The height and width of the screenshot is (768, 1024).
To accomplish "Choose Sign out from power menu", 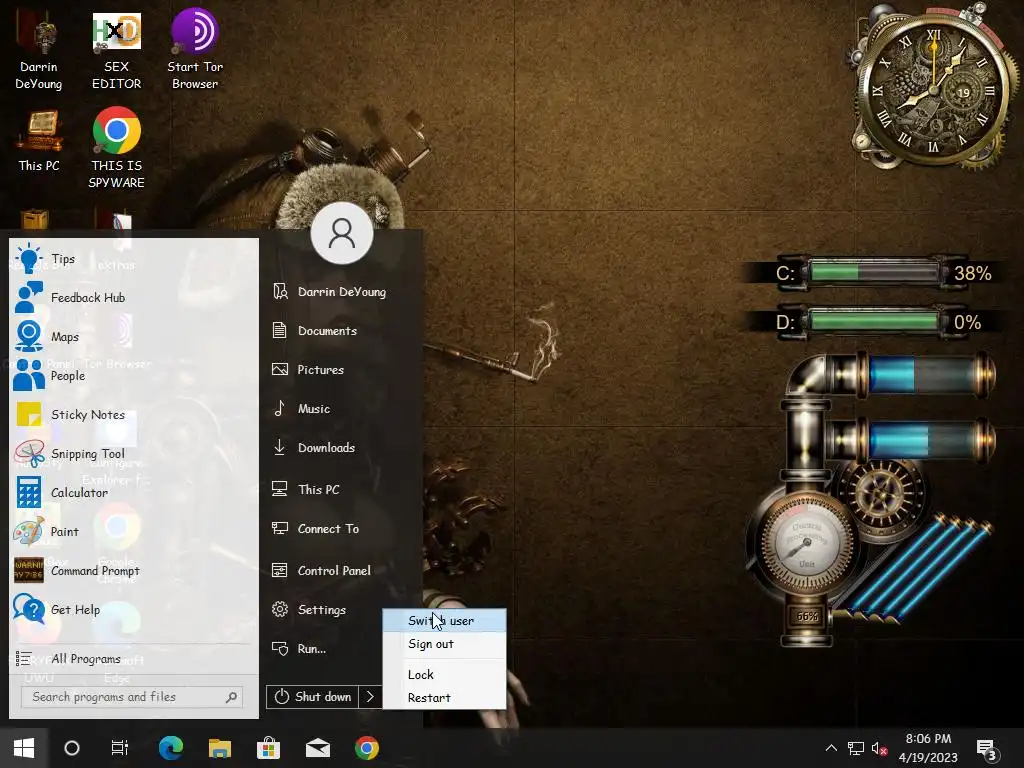I will [444, 644].
